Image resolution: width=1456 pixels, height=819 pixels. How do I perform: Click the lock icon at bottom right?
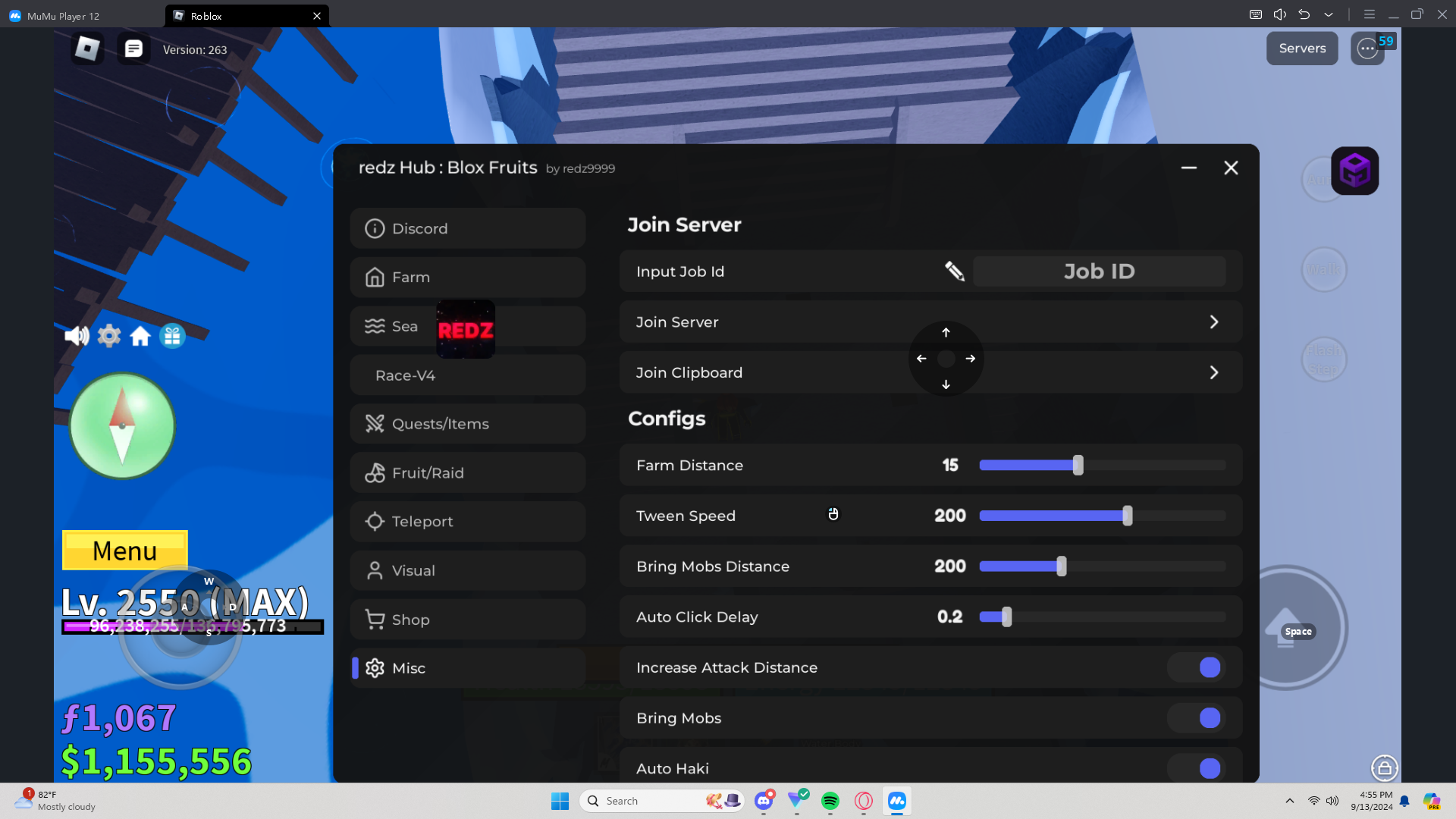(x=1385, y=768)
